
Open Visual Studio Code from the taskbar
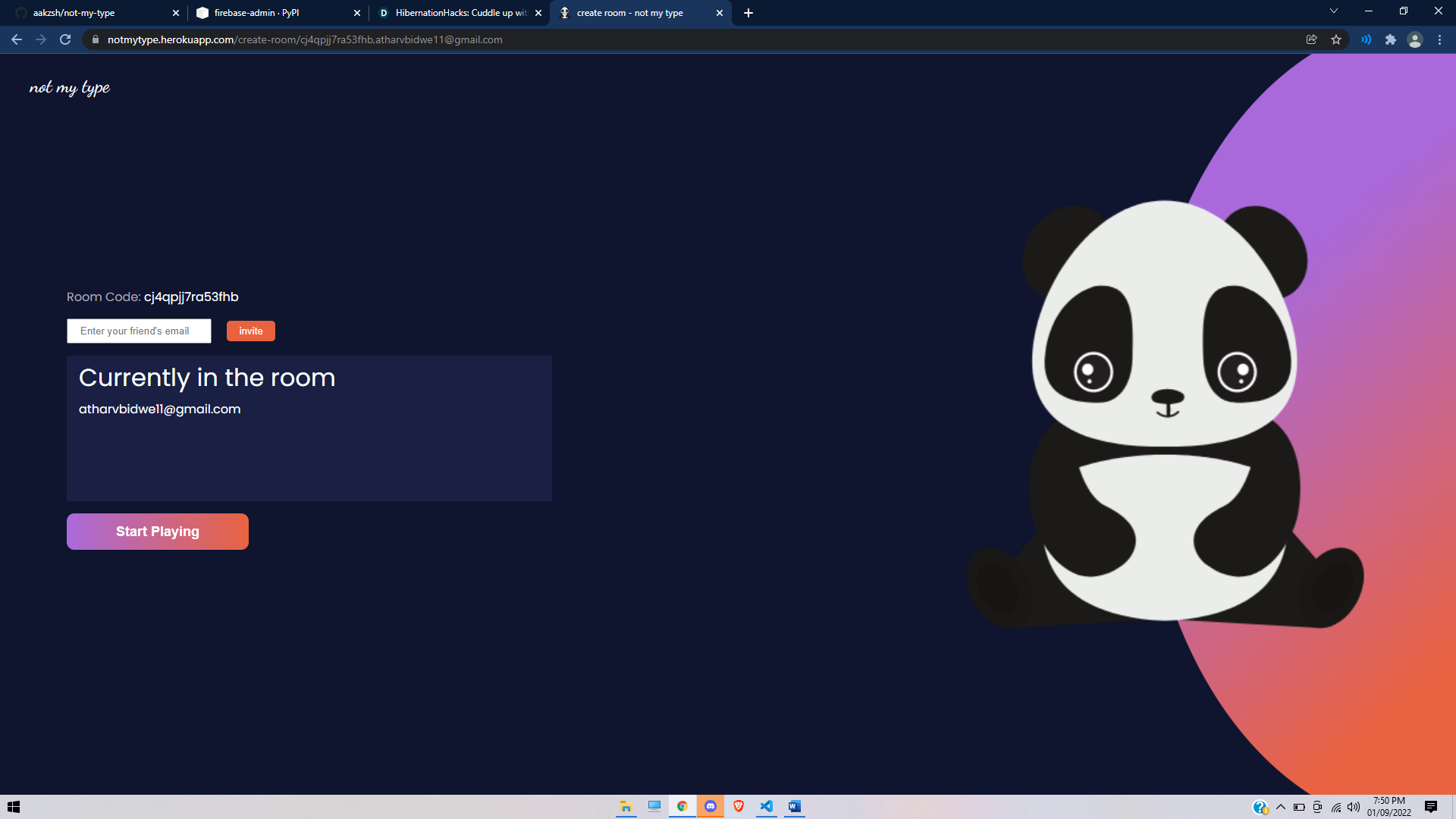[x=767, y=806]
